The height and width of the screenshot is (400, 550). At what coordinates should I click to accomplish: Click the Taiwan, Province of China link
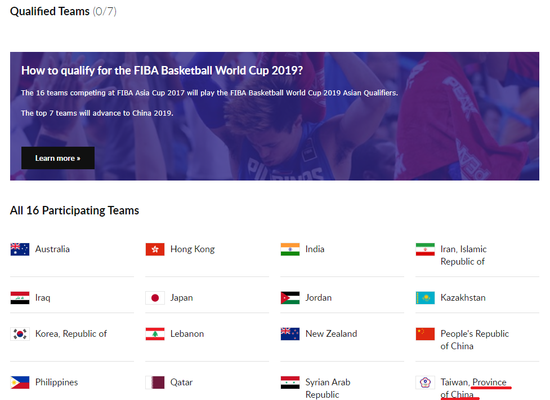(474, 388)
